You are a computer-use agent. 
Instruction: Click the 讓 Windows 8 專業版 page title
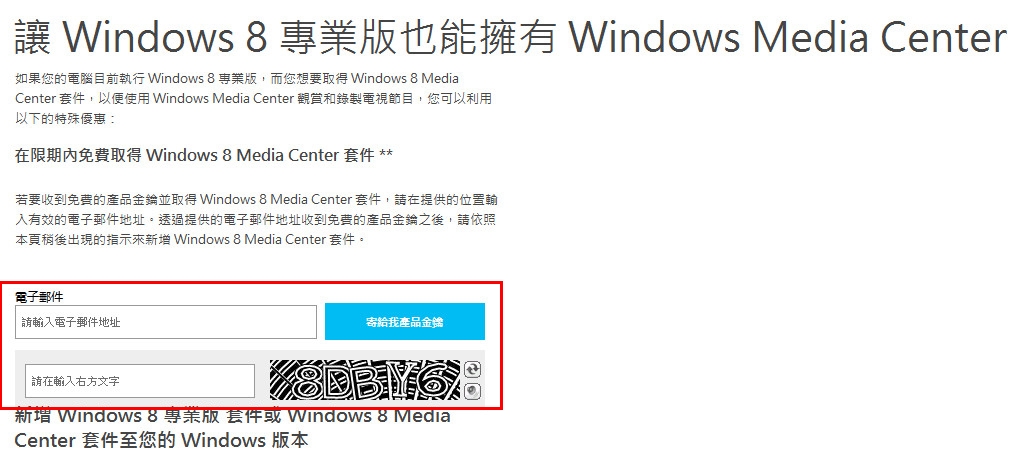click(510, 37)
